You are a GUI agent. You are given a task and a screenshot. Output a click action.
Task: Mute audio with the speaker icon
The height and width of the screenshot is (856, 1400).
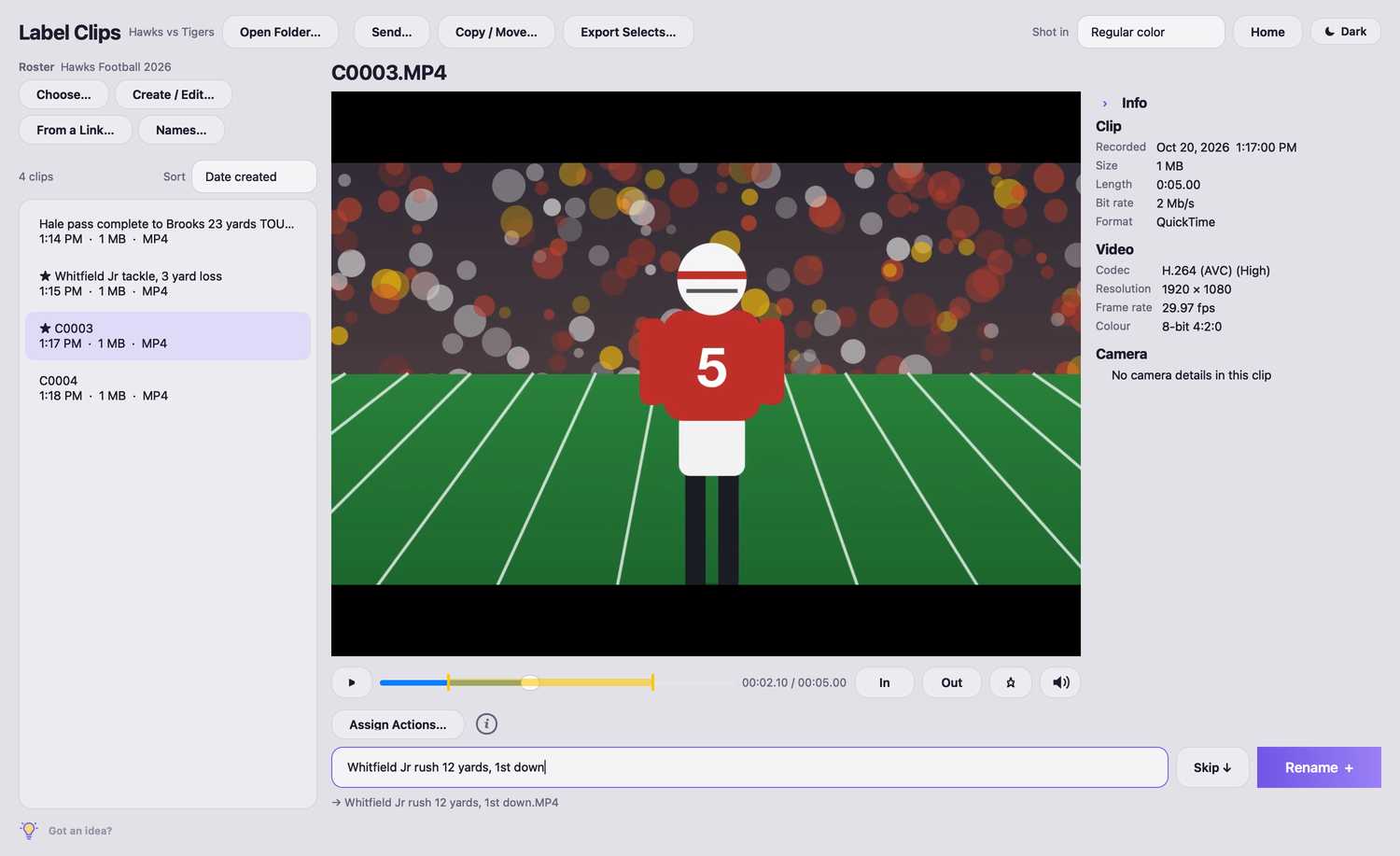[x=1061, y=682]
